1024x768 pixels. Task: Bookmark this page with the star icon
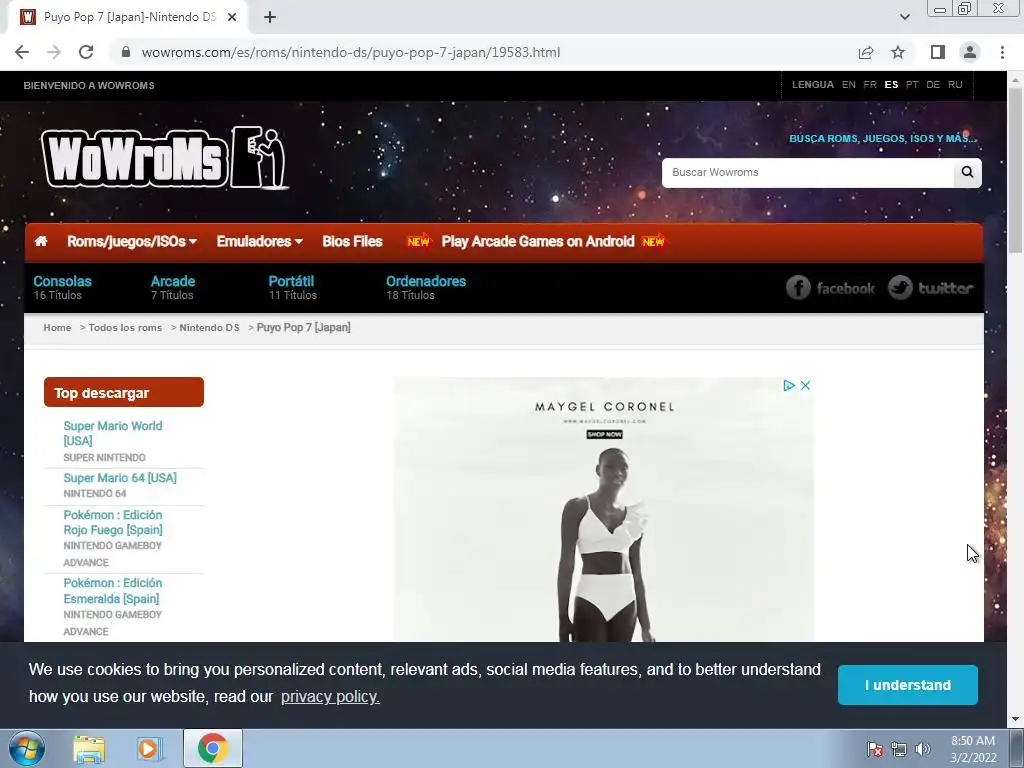(x=898, y=52)
